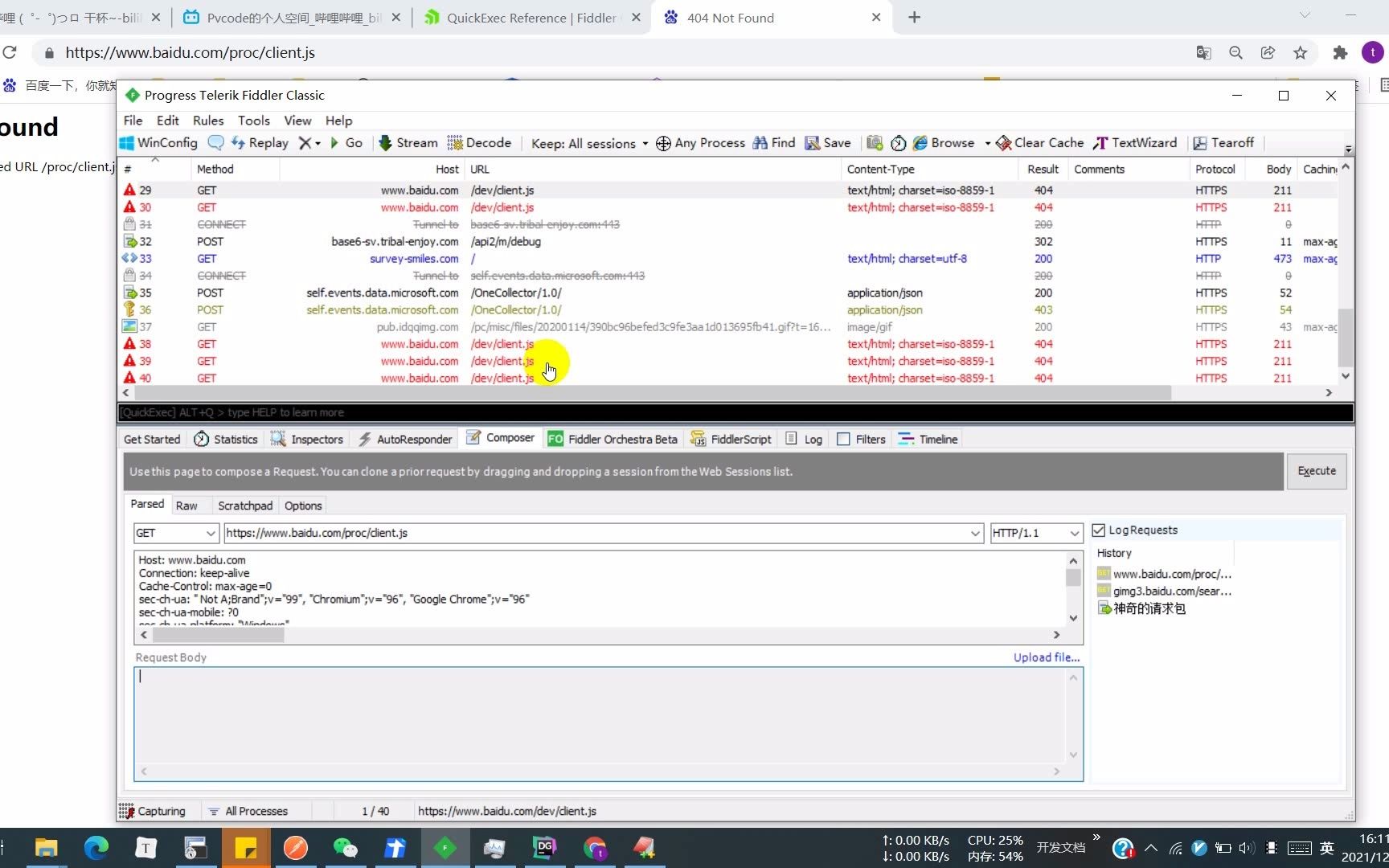Open the File menu
The width and height of the screenshot is (1389, 868).
point(133,120)
